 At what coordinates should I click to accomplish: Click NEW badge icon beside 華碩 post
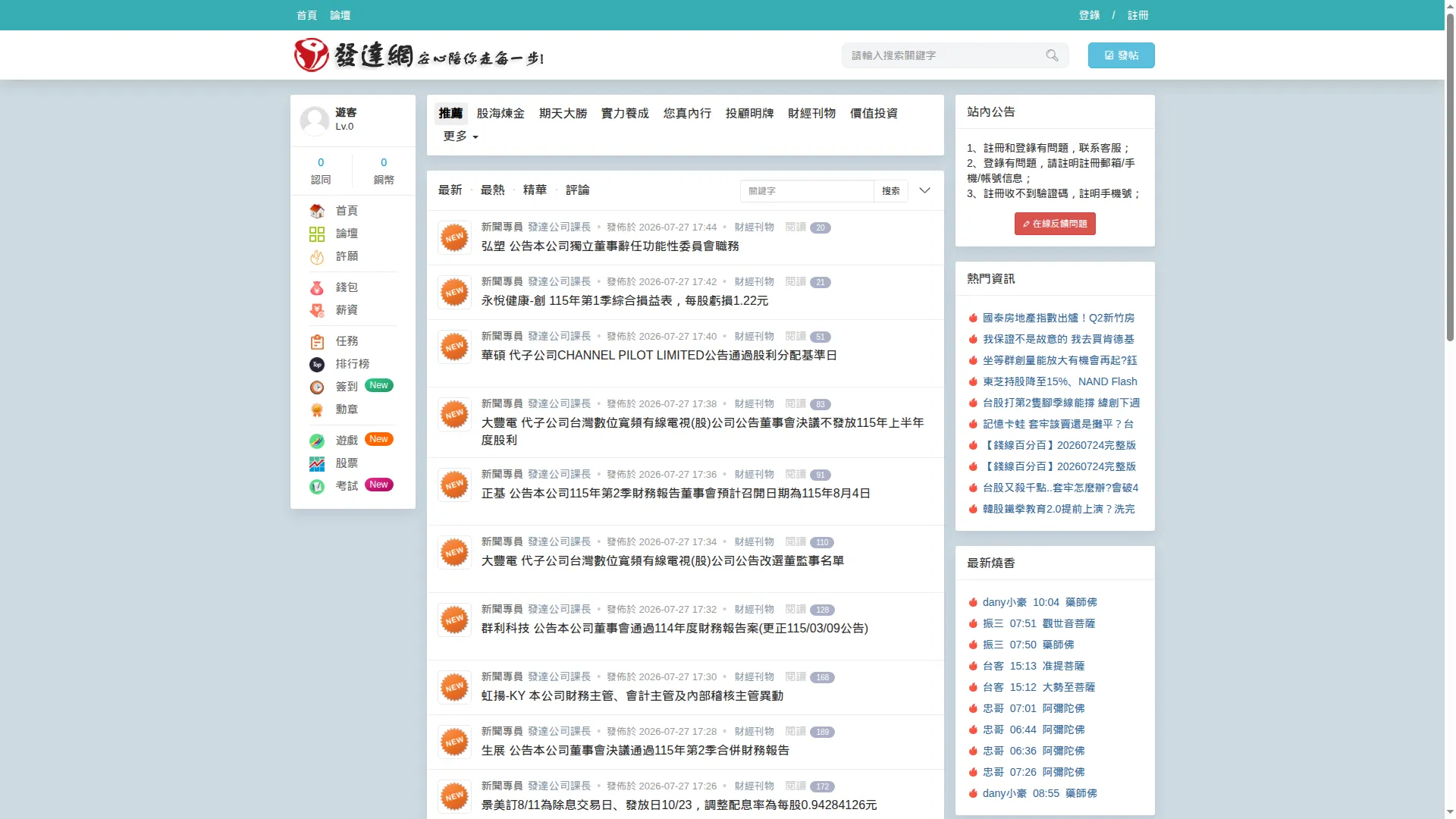pyautogui.click(x=454, y=347)
